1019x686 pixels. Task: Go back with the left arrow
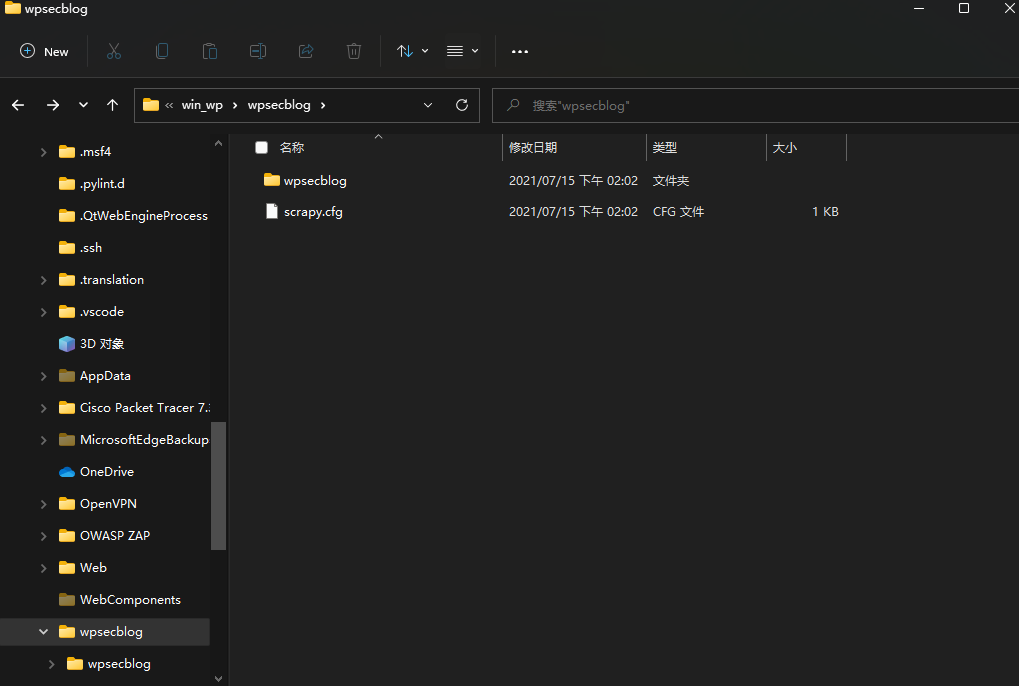pos(18,105)
